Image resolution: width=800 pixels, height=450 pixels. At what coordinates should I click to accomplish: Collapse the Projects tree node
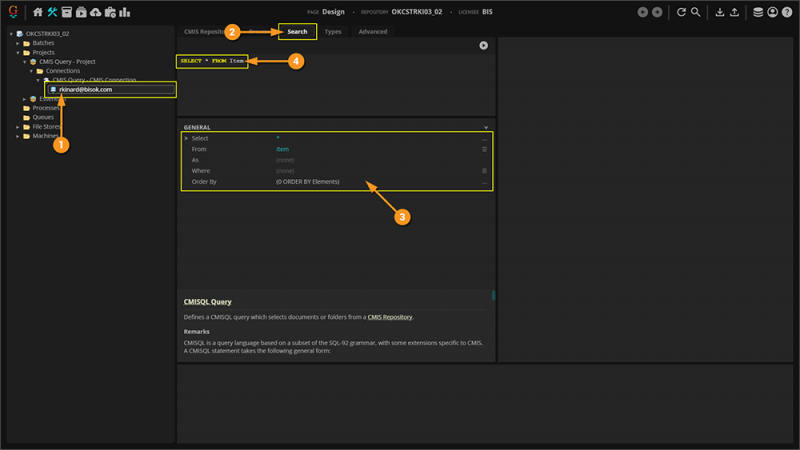pos(17,52)
